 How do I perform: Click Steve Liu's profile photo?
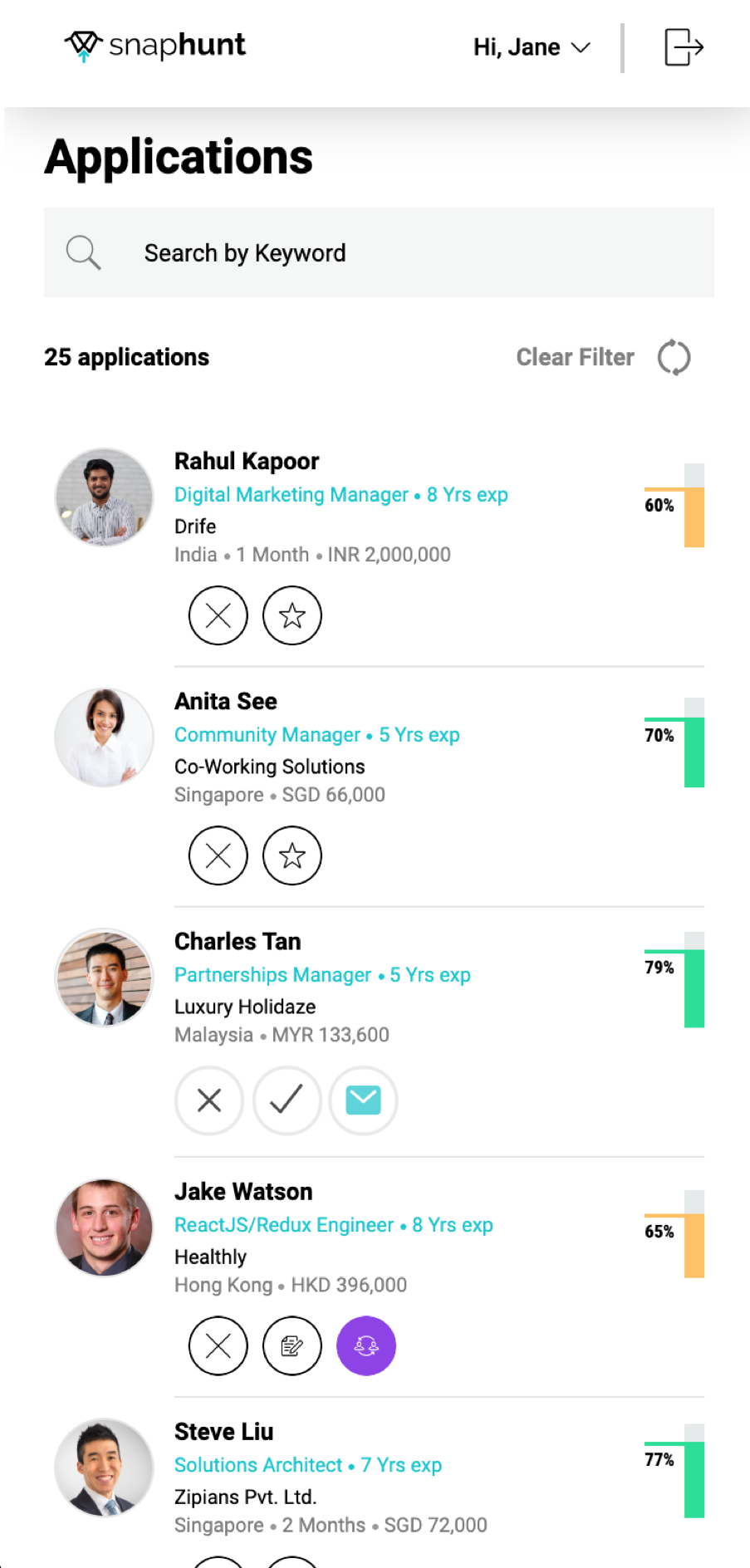click(104, 1468)
